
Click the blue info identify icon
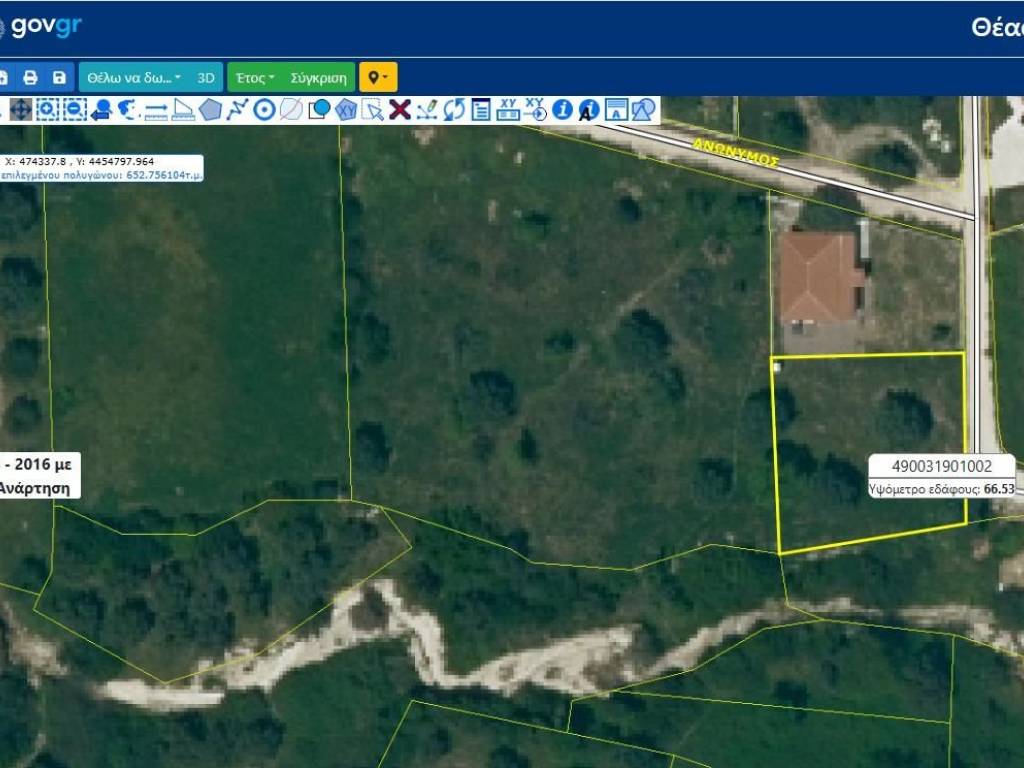(562, 110)
